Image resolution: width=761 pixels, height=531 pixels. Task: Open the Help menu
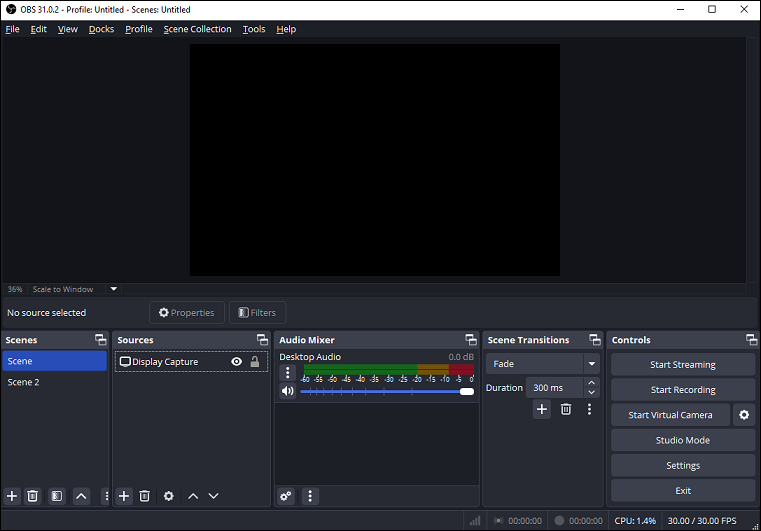click(286, 29)
